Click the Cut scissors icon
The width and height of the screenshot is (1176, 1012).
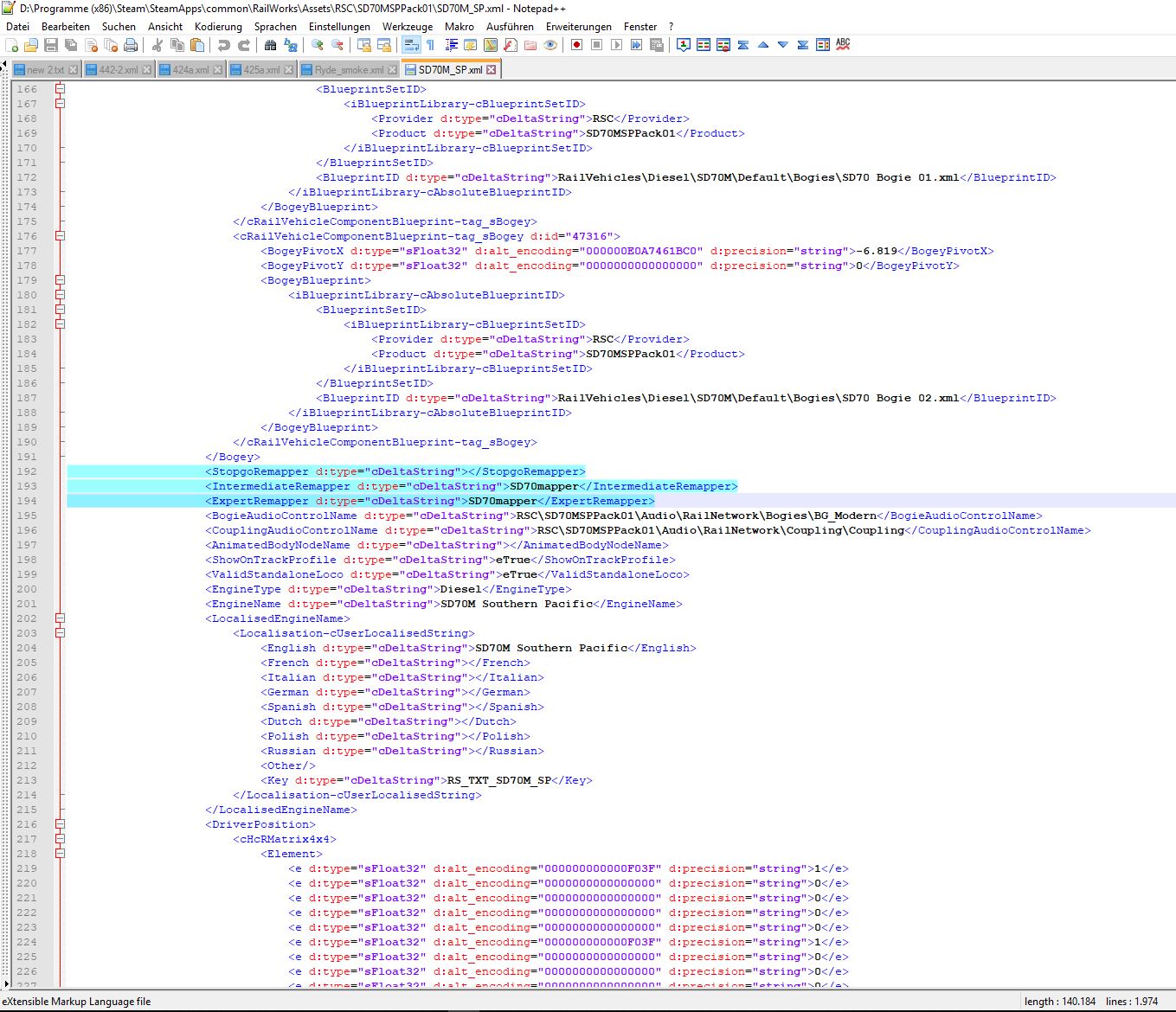(x=157, y=45)
